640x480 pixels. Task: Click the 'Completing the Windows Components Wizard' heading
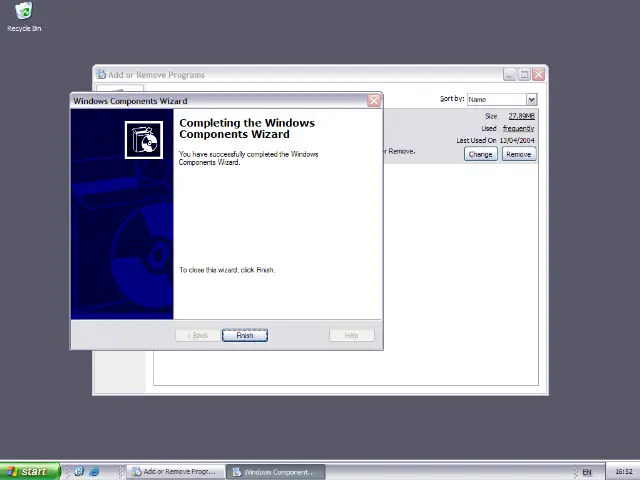(247, 129)
